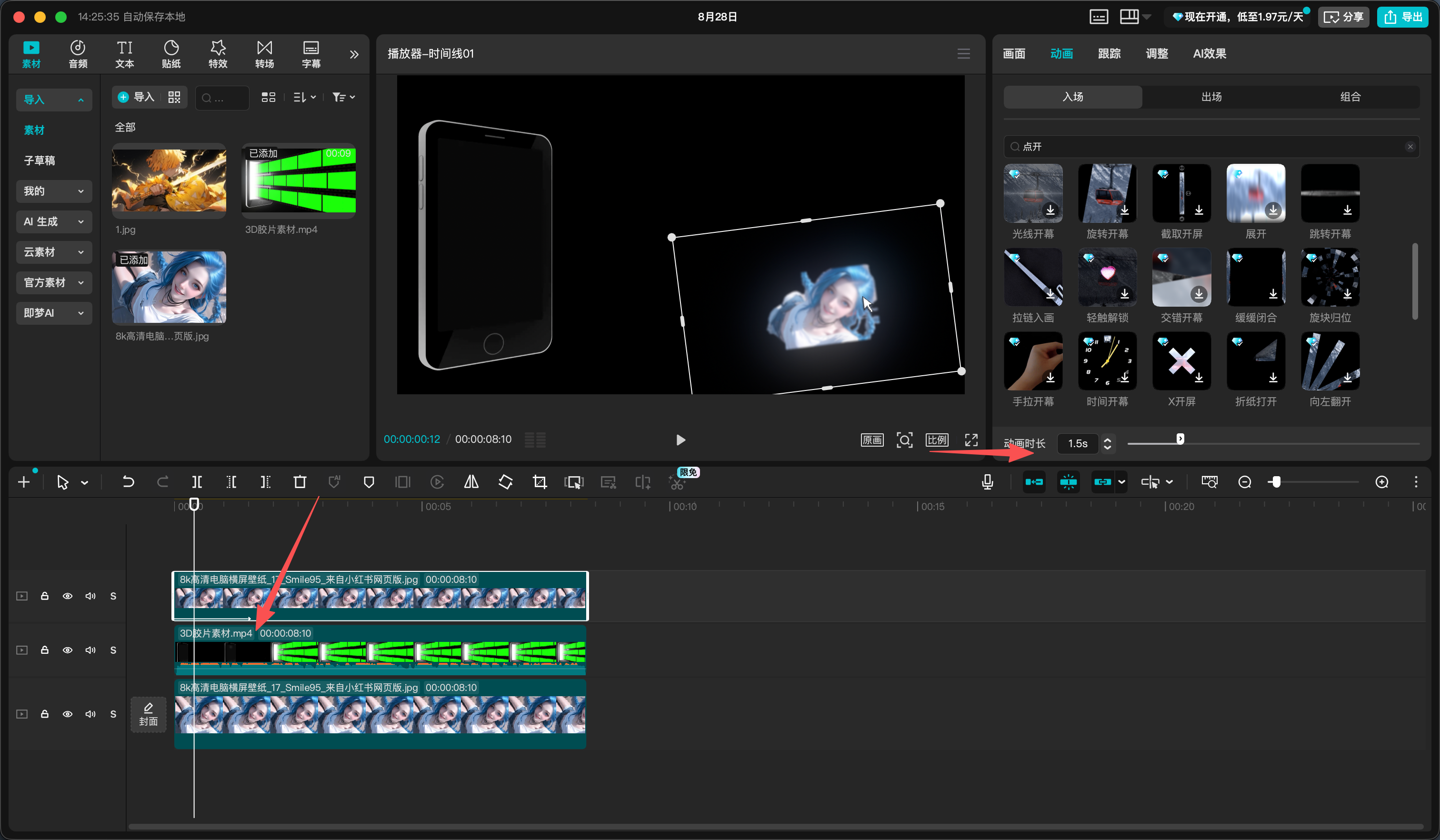This screenshot has width=1440, height=840.
Task: Click the mirror flip icon
Action: [471, 482]
